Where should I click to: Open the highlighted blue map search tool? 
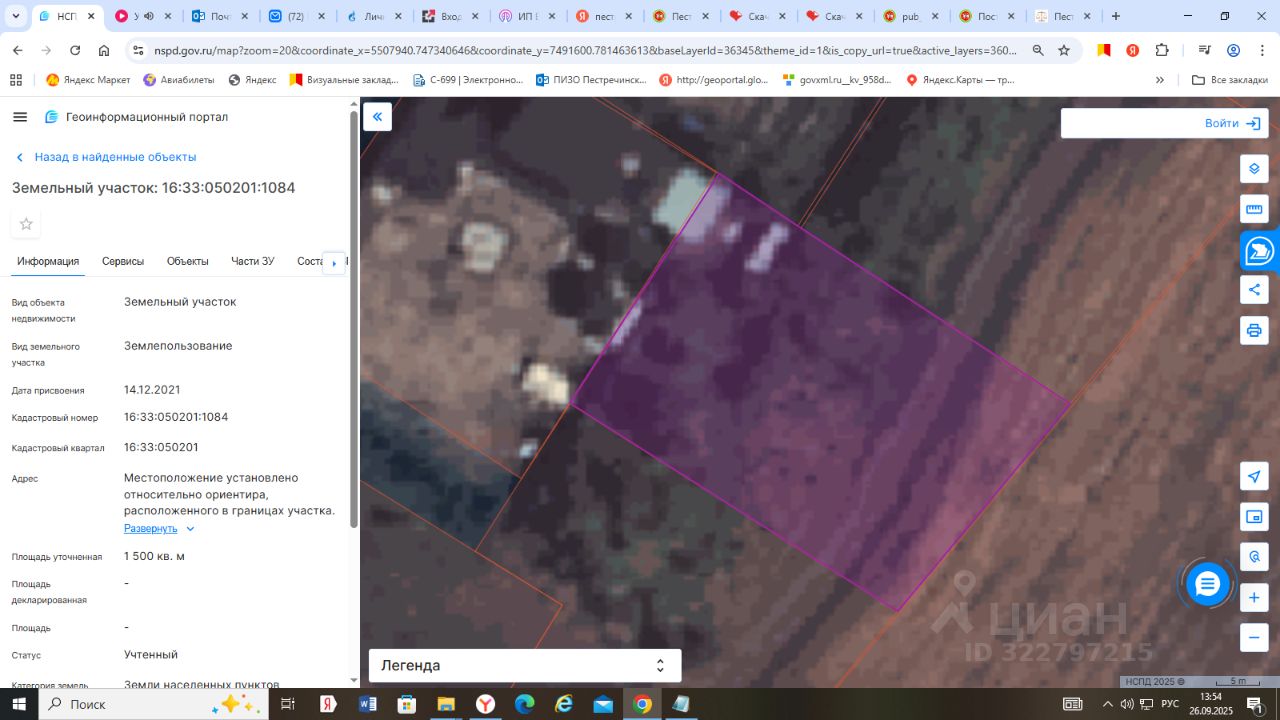(1259, 251)
